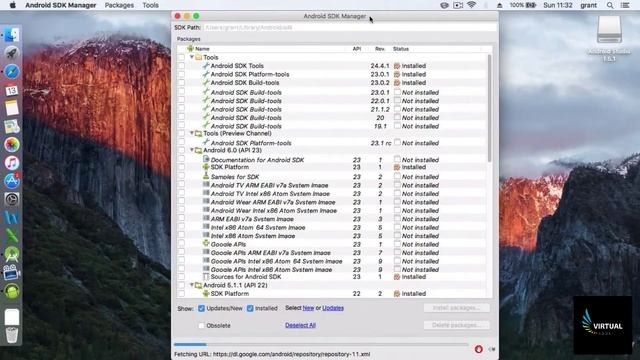
Task: Check the Documentation for Android SDK checkbox
Action: coord(181,160)
